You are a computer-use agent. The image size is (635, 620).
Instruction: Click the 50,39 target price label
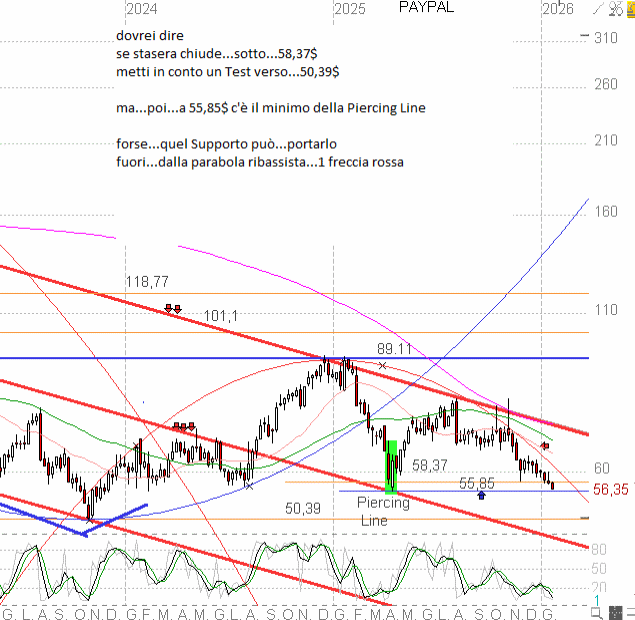pos(302,509)
